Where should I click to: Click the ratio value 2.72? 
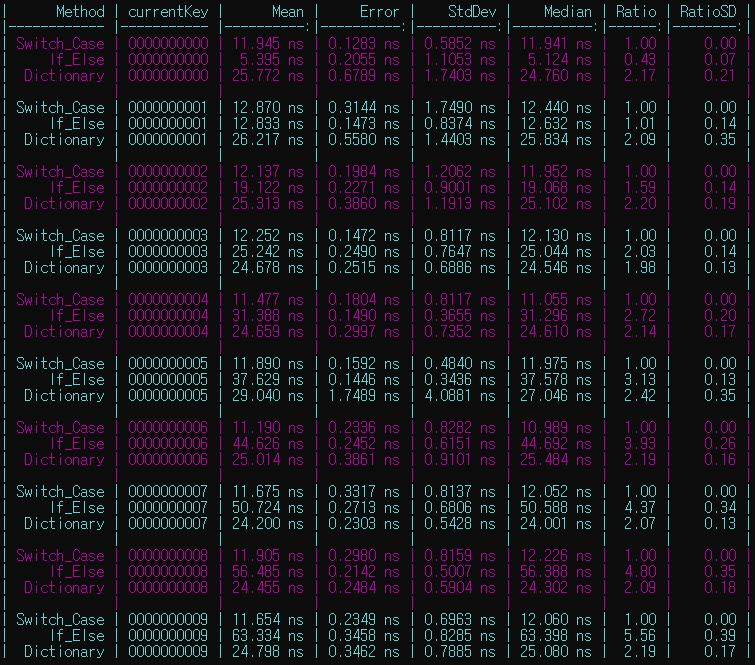(x=640, y=315)
